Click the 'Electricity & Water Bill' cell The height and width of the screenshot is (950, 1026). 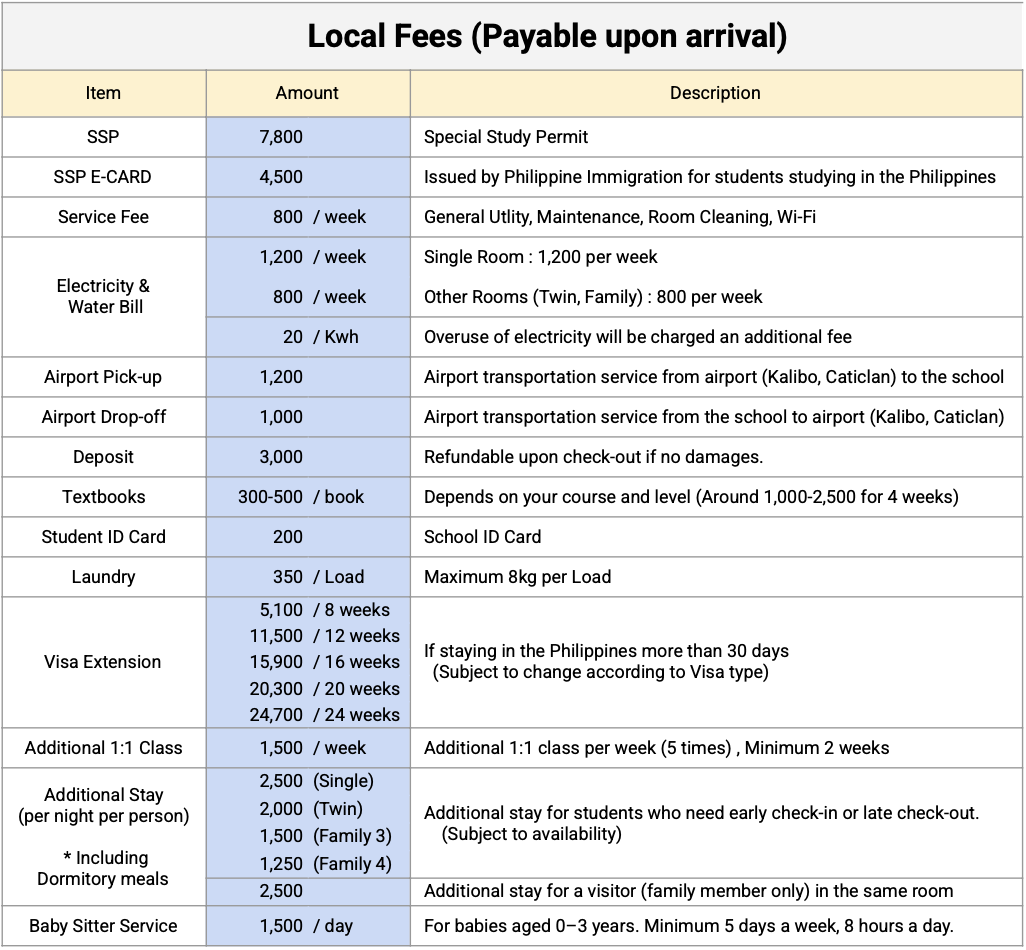tap(103, 297)
